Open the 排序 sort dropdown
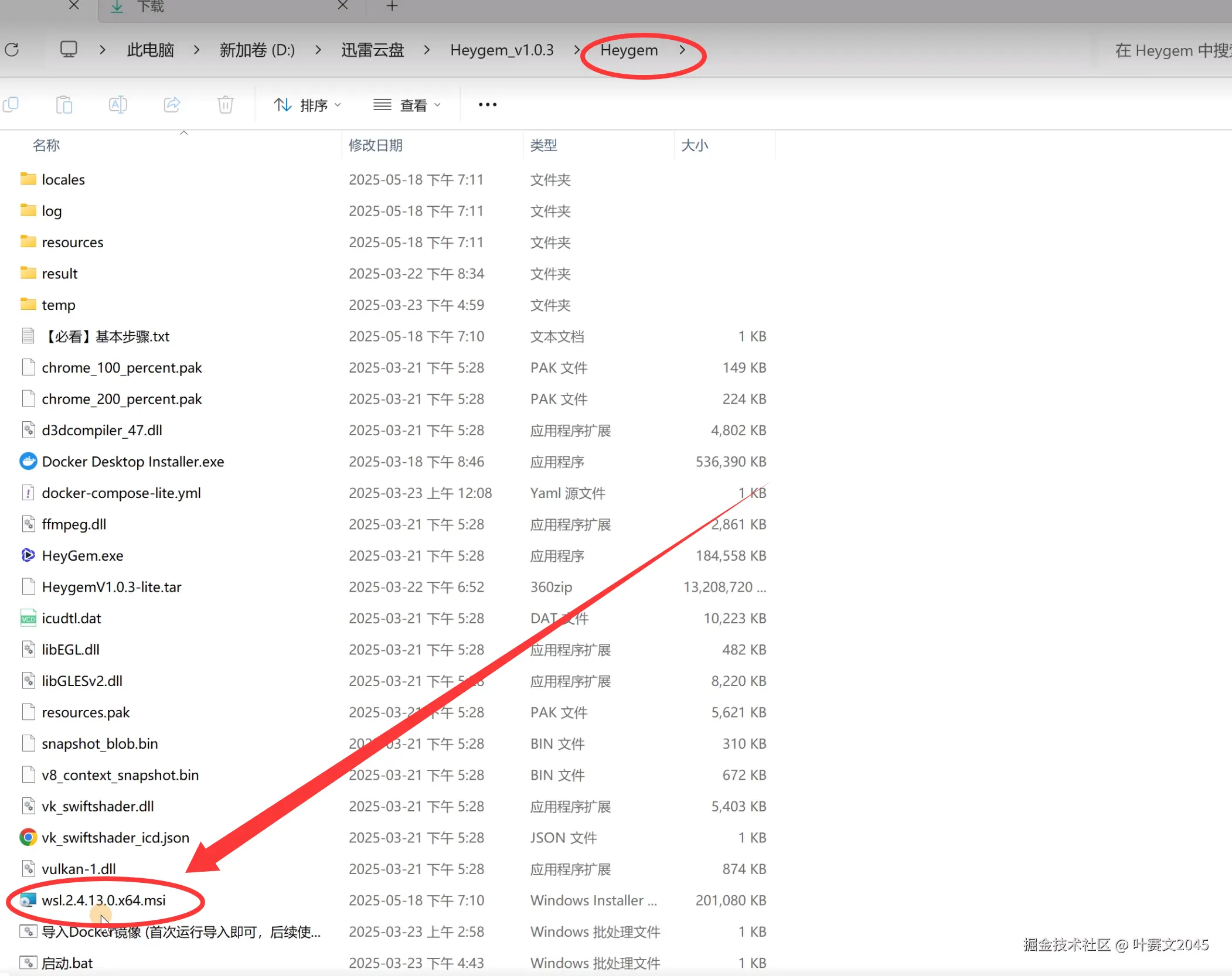This screenshot has height=976, width=1232. click(x=308, y=105)
